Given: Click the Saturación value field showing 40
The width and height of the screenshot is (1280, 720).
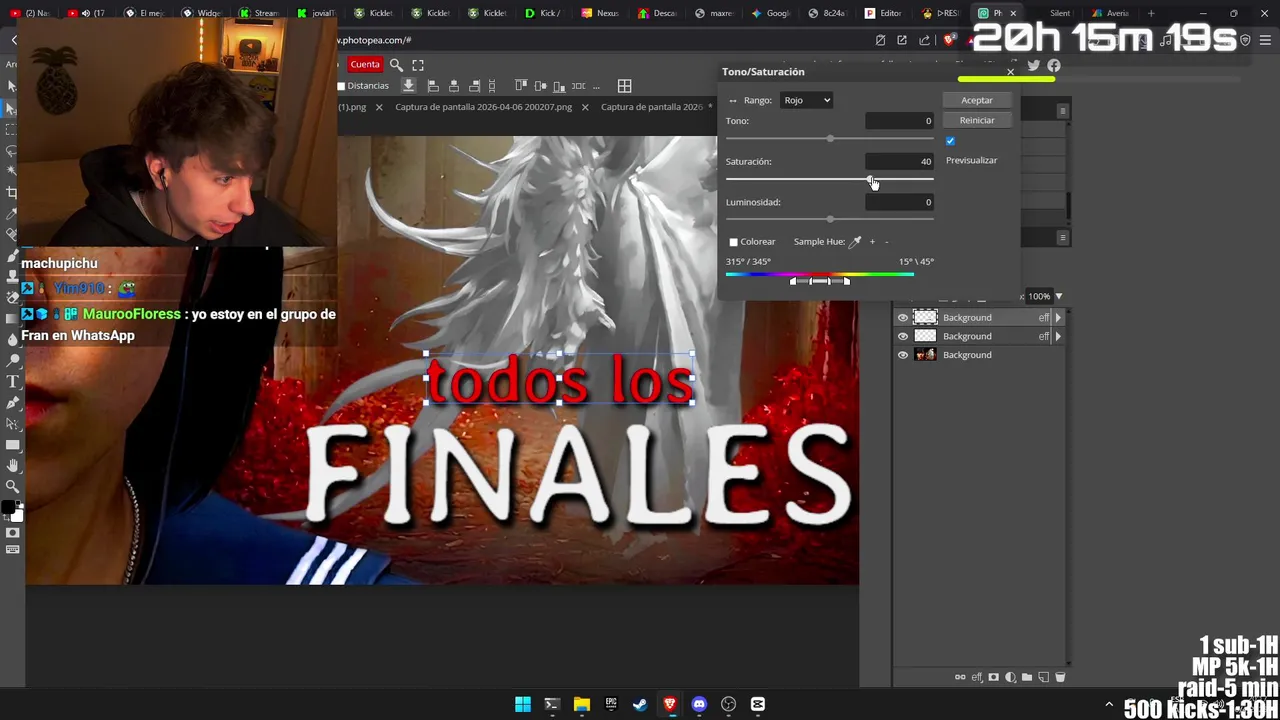Looking at the screenshot, I should coord(899,161).
